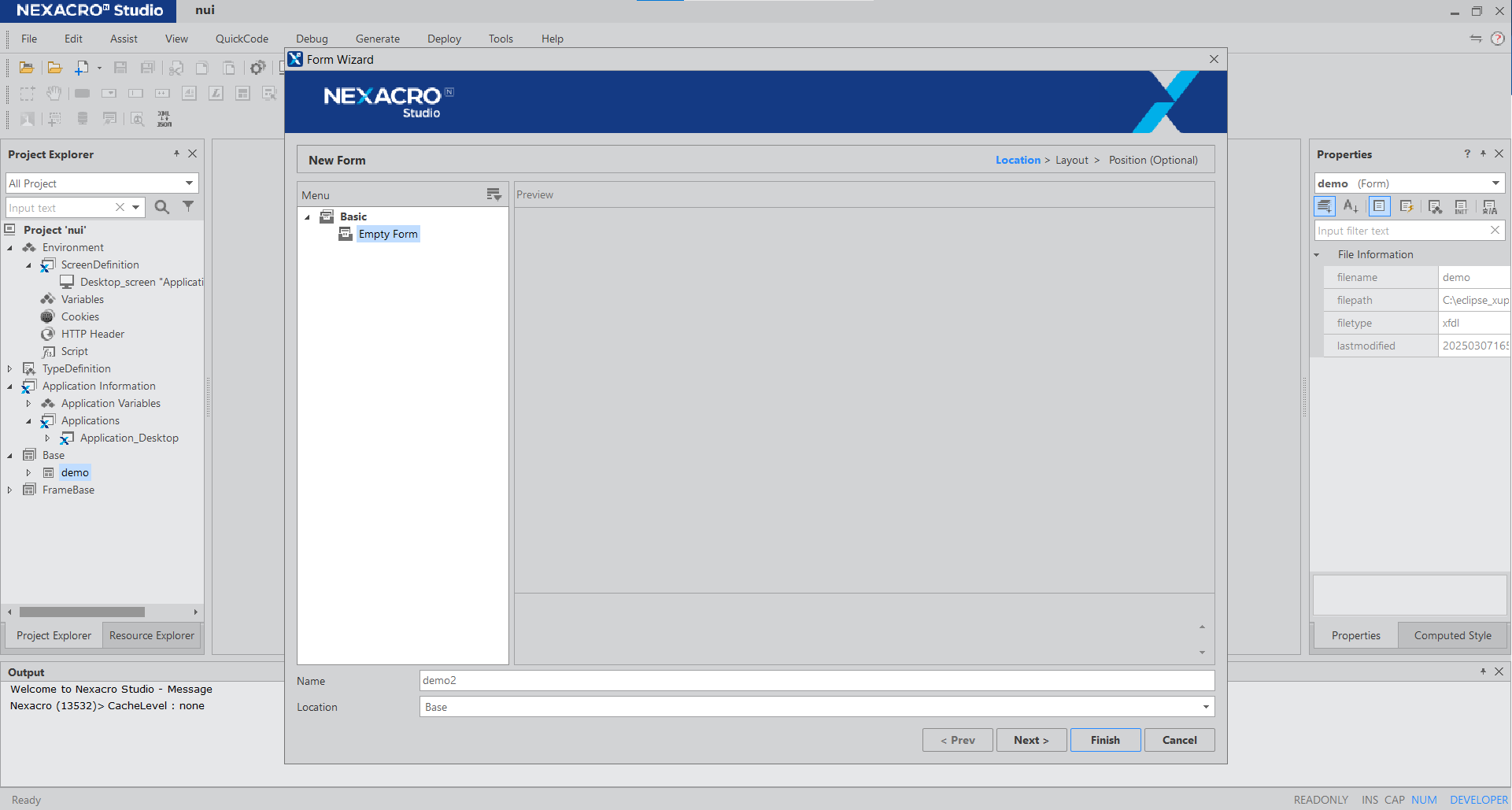This screenshot has width=1512, height=810.
Task: Switch to the Resource Explorer tab
Action: pyautogui.click(x=151, y=635)
